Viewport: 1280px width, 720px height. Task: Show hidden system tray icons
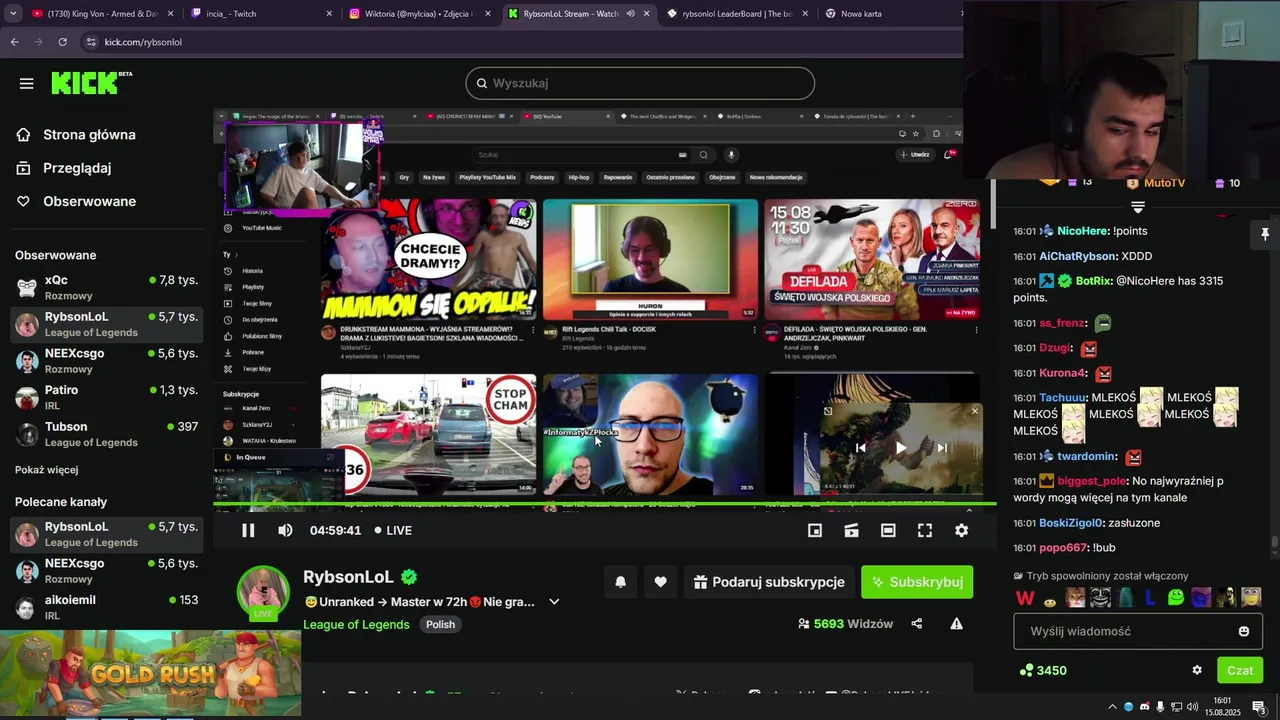pyautogui.click(x=1112, y=707)
